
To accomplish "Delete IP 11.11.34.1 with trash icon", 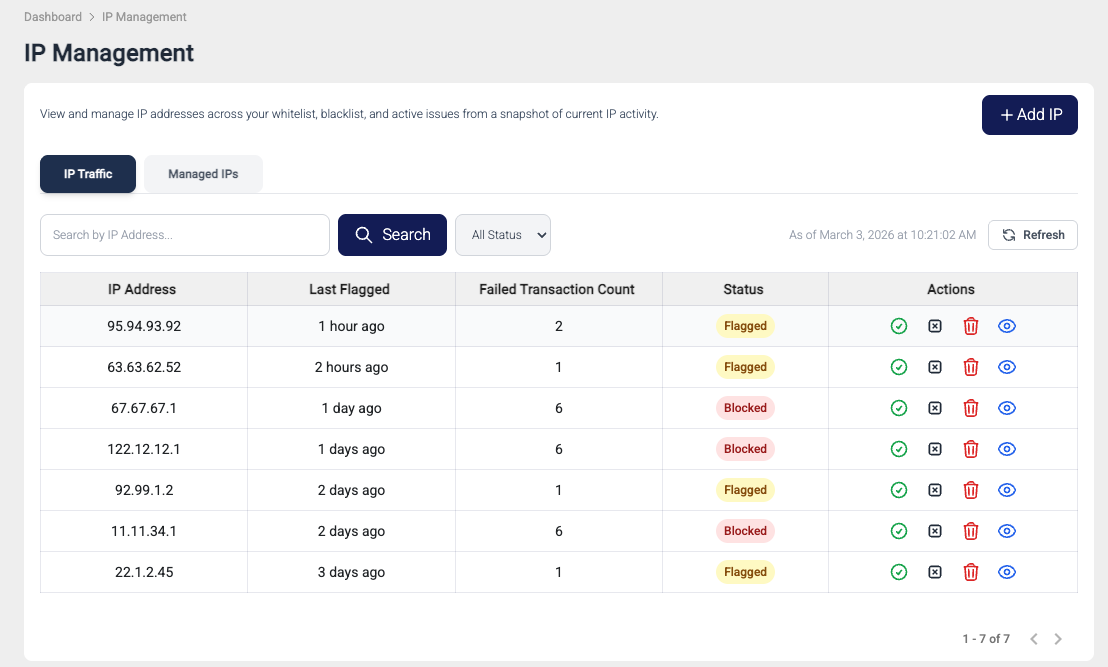I will coord(970,531).
